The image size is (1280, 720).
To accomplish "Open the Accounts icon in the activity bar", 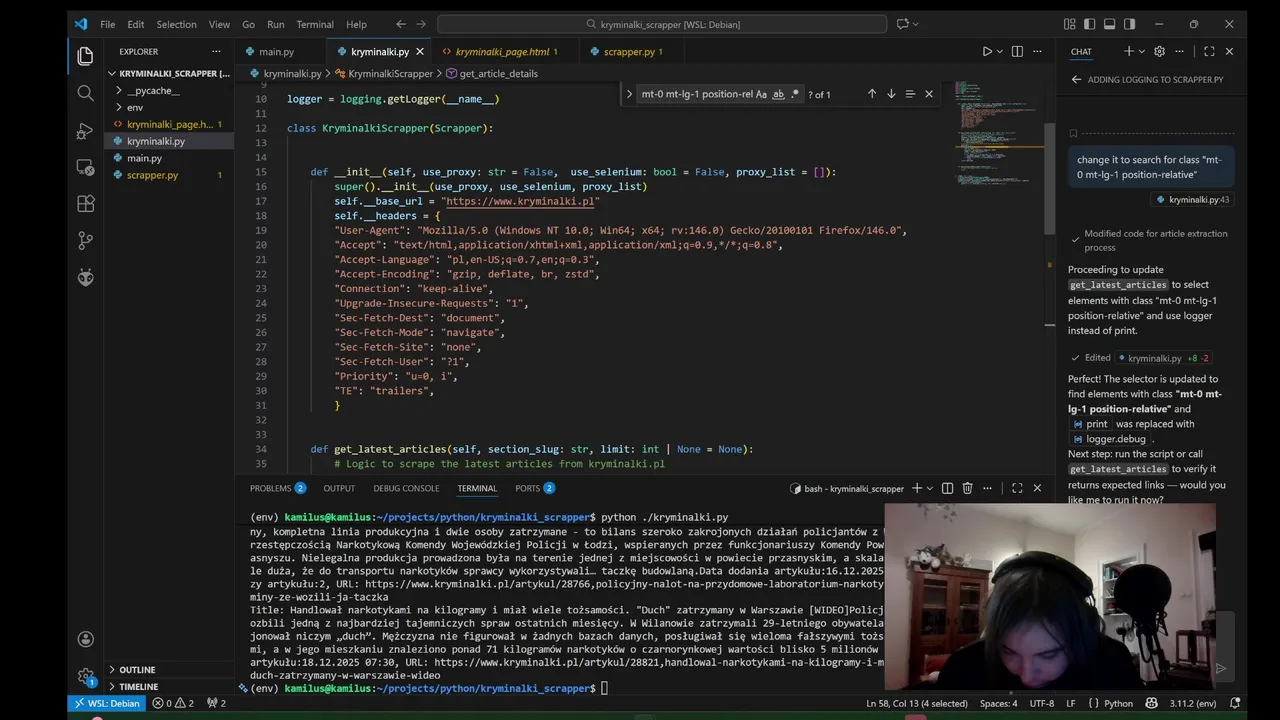I will coord(85,639).
